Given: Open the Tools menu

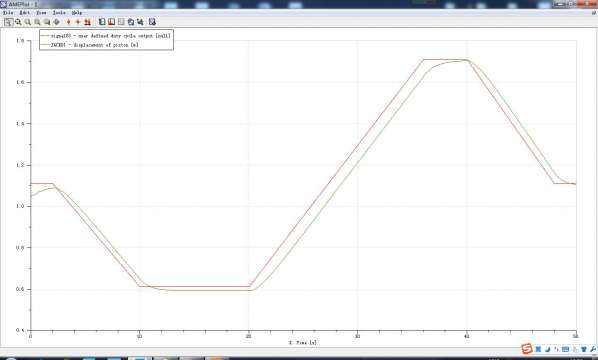Looking at the screenshot, I should click(59, 13).
